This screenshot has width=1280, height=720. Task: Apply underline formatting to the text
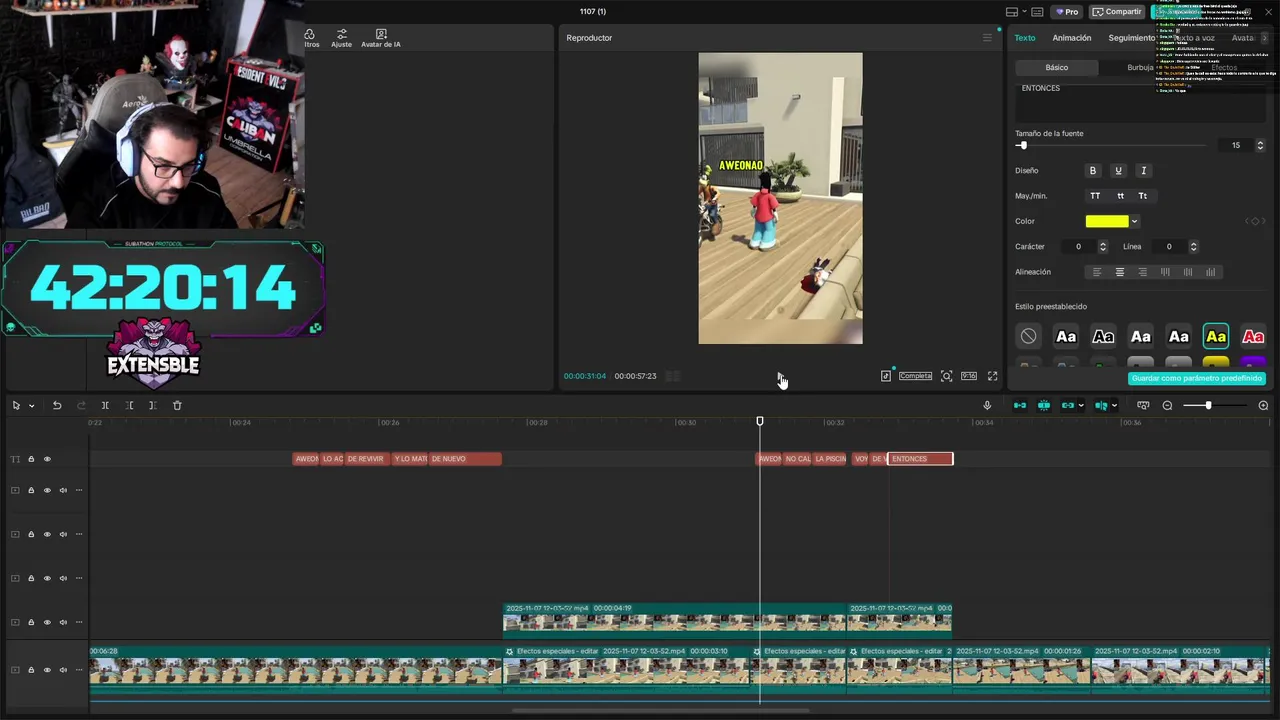pyautogui.click(x=1118, y=171)
